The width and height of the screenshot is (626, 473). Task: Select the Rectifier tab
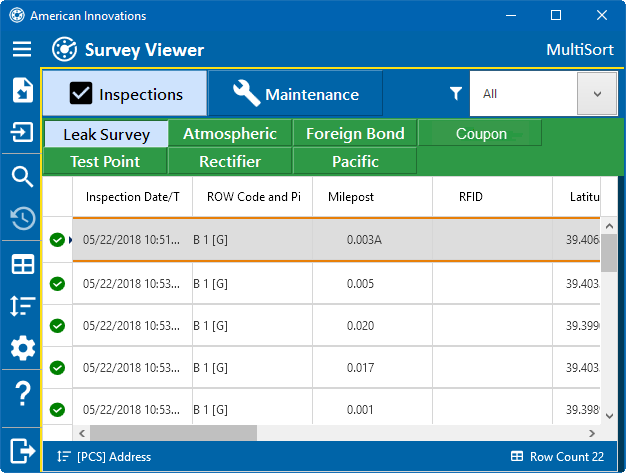click(x=230, y=161)
